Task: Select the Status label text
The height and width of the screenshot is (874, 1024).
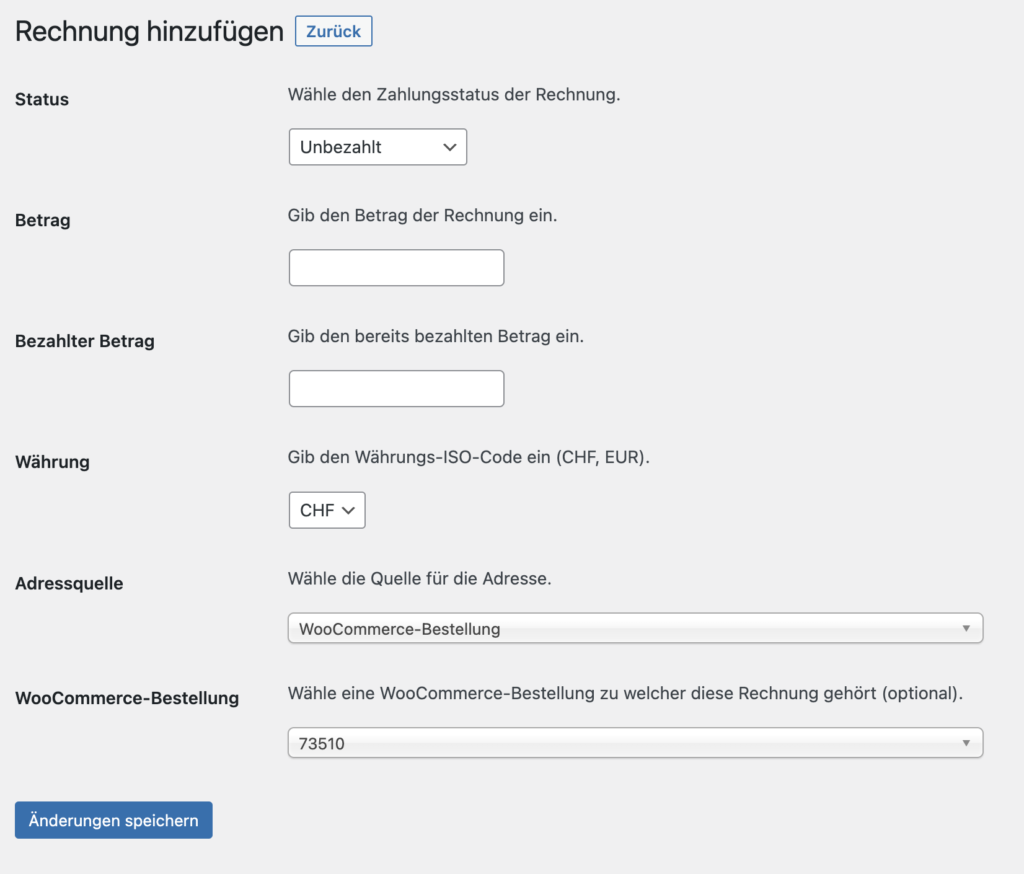Action: (41, 99)
